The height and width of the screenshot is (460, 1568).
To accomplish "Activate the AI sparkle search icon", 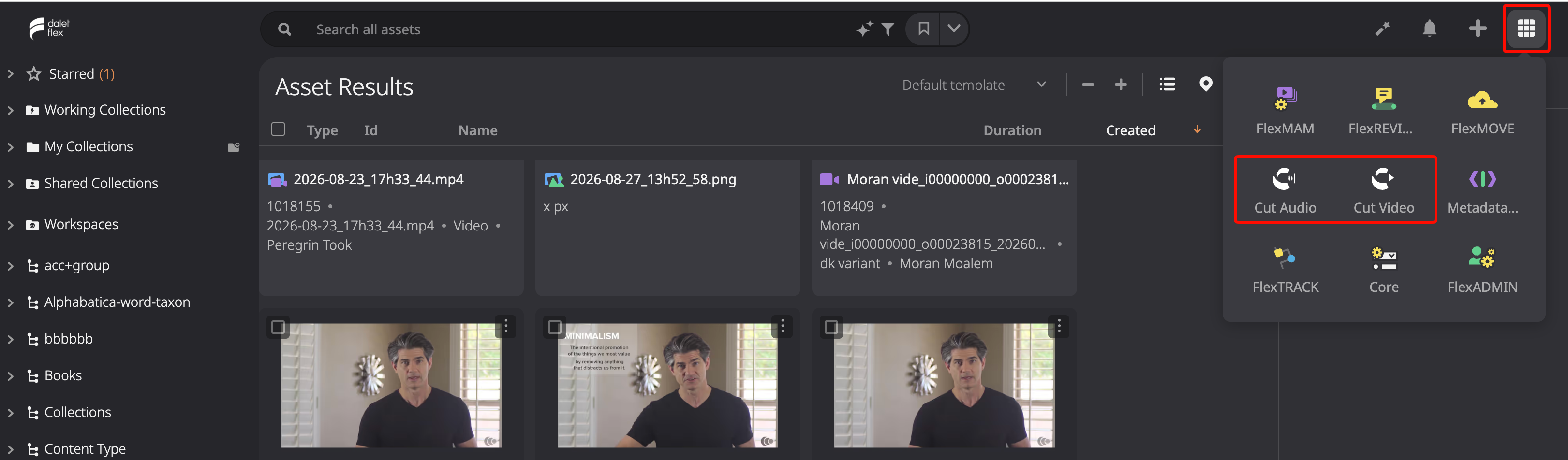I will pos(864,29).
